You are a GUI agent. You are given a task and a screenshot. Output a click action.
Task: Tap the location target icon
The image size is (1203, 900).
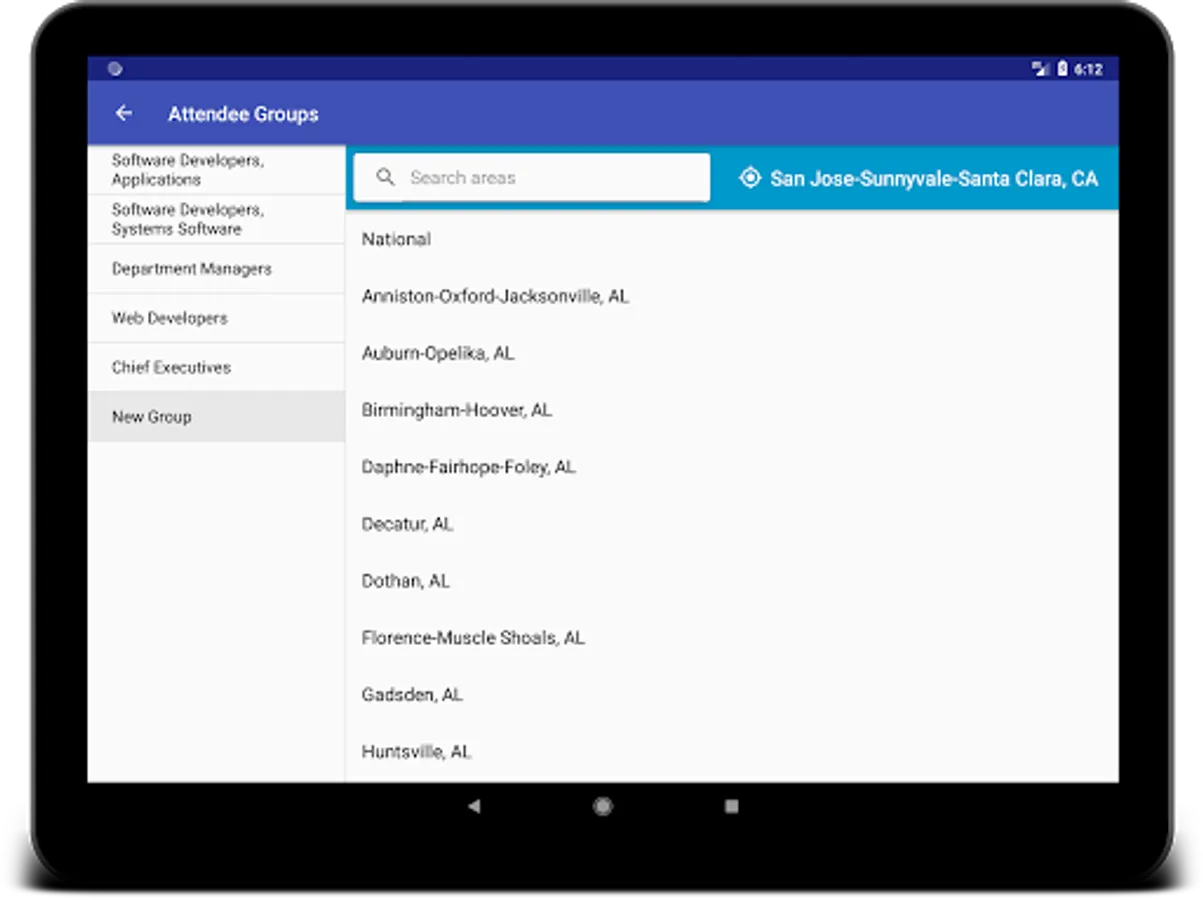pos(749,178)
